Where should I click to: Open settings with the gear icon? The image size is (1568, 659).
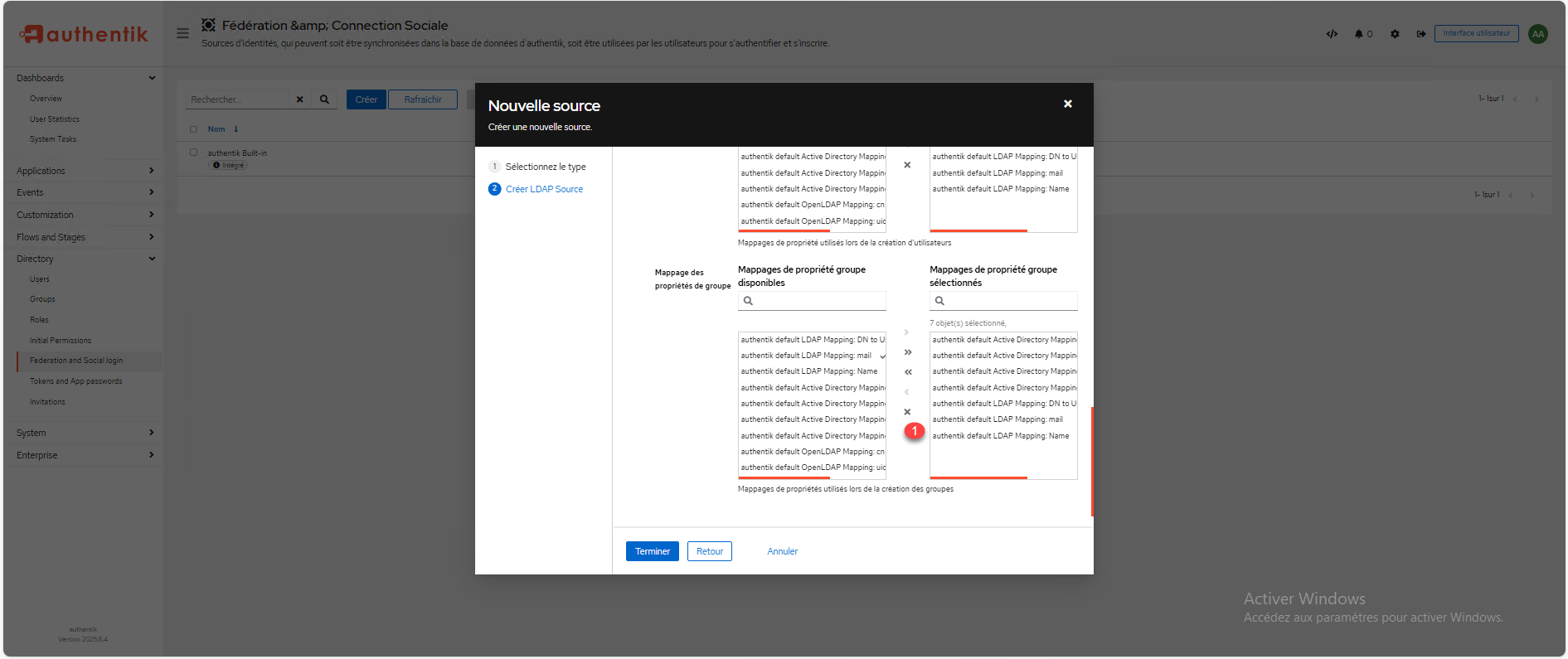click(x=1395, y=34)
